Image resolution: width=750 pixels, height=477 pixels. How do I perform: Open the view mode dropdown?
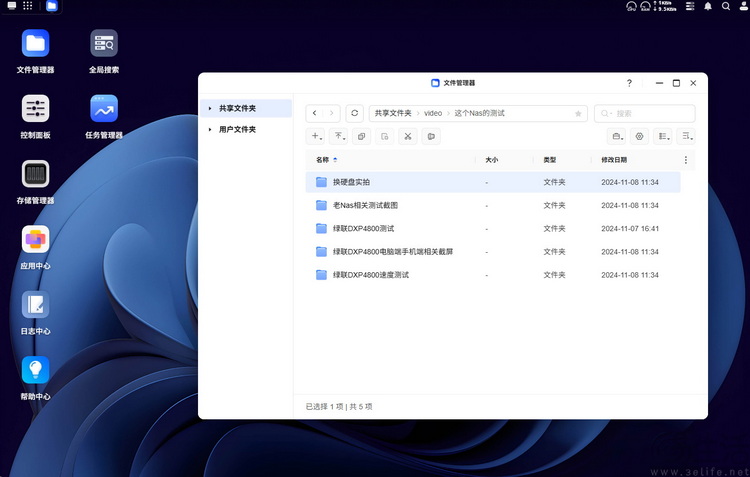coord(663,136)
